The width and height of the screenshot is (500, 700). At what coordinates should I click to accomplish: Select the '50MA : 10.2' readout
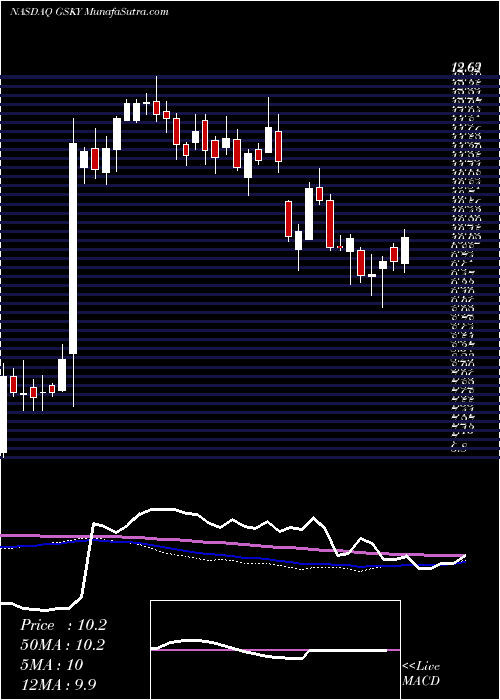(64, 645)
